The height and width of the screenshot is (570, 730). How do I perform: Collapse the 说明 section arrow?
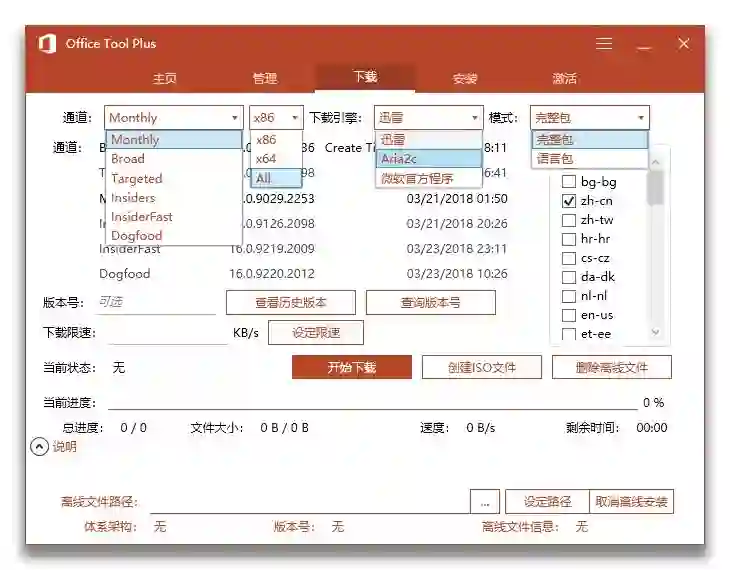pos(40,447)
